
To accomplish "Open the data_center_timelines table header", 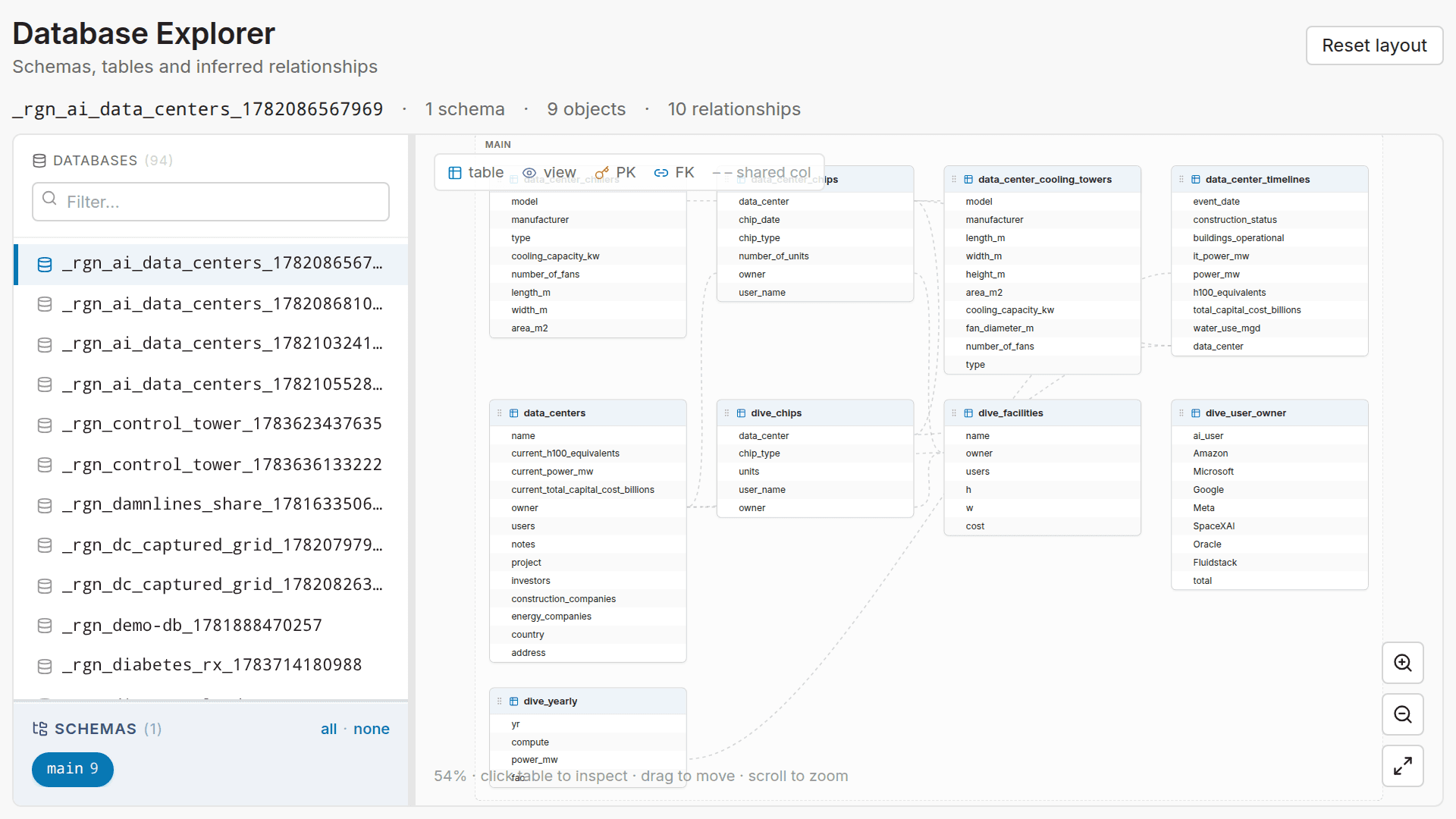I will (1269, 180).
